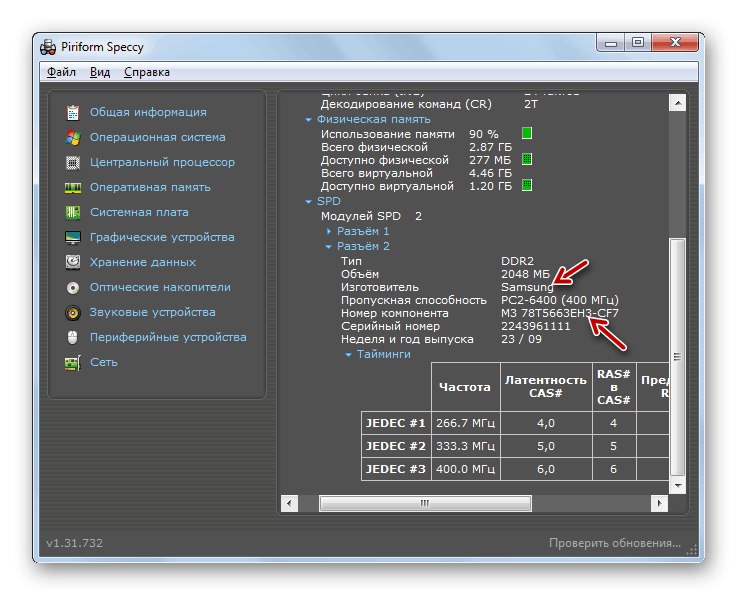
Task: Click the Звуковые устройства speaker icon
Action: tap(72, 312)
